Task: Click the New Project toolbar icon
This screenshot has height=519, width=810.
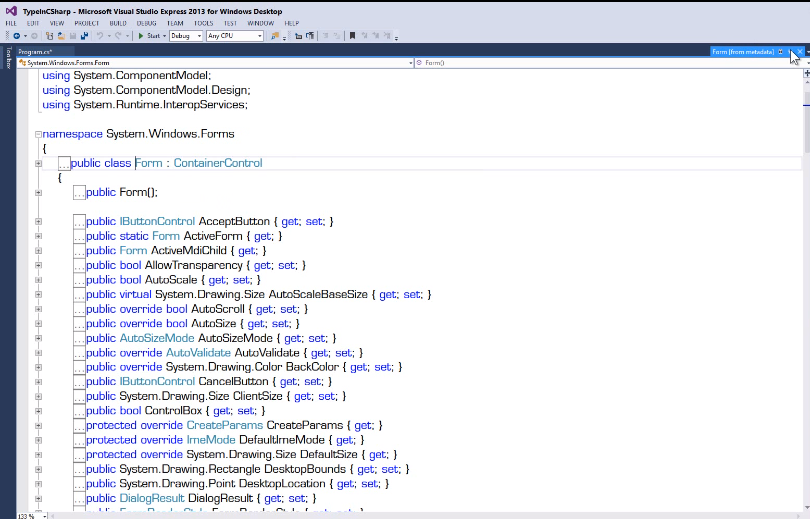Action: [50, 36]
